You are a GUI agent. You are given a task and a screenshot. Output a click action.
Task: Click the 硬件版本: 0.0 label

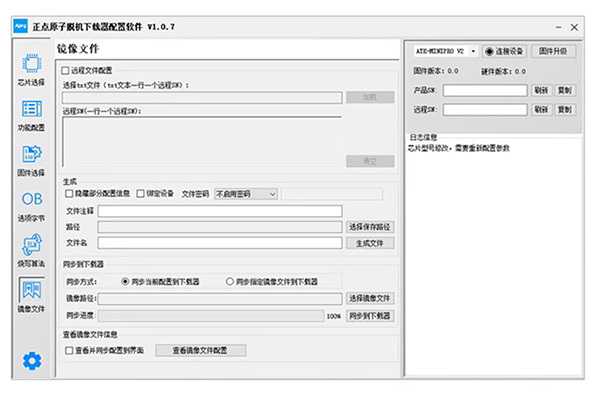pyautogui.click(x=503, y=71)
